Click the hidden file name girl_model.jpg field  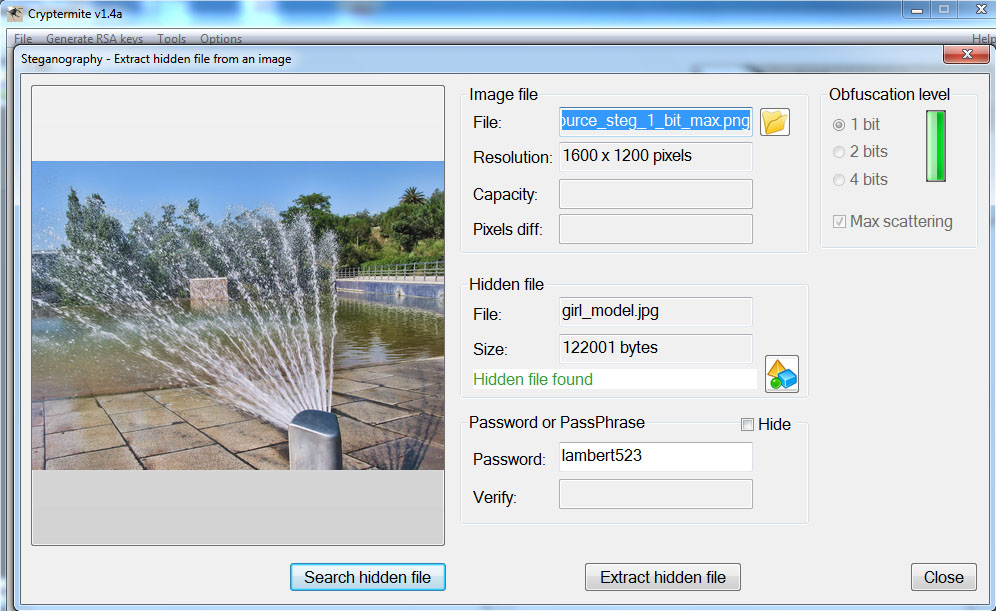[656, 312]
